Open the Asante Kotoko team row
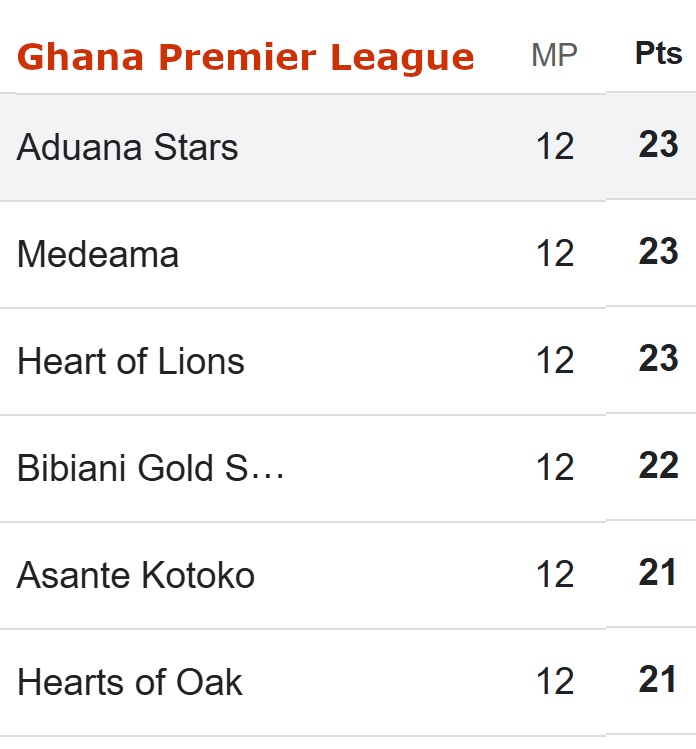696x749 pixels. 136,576
